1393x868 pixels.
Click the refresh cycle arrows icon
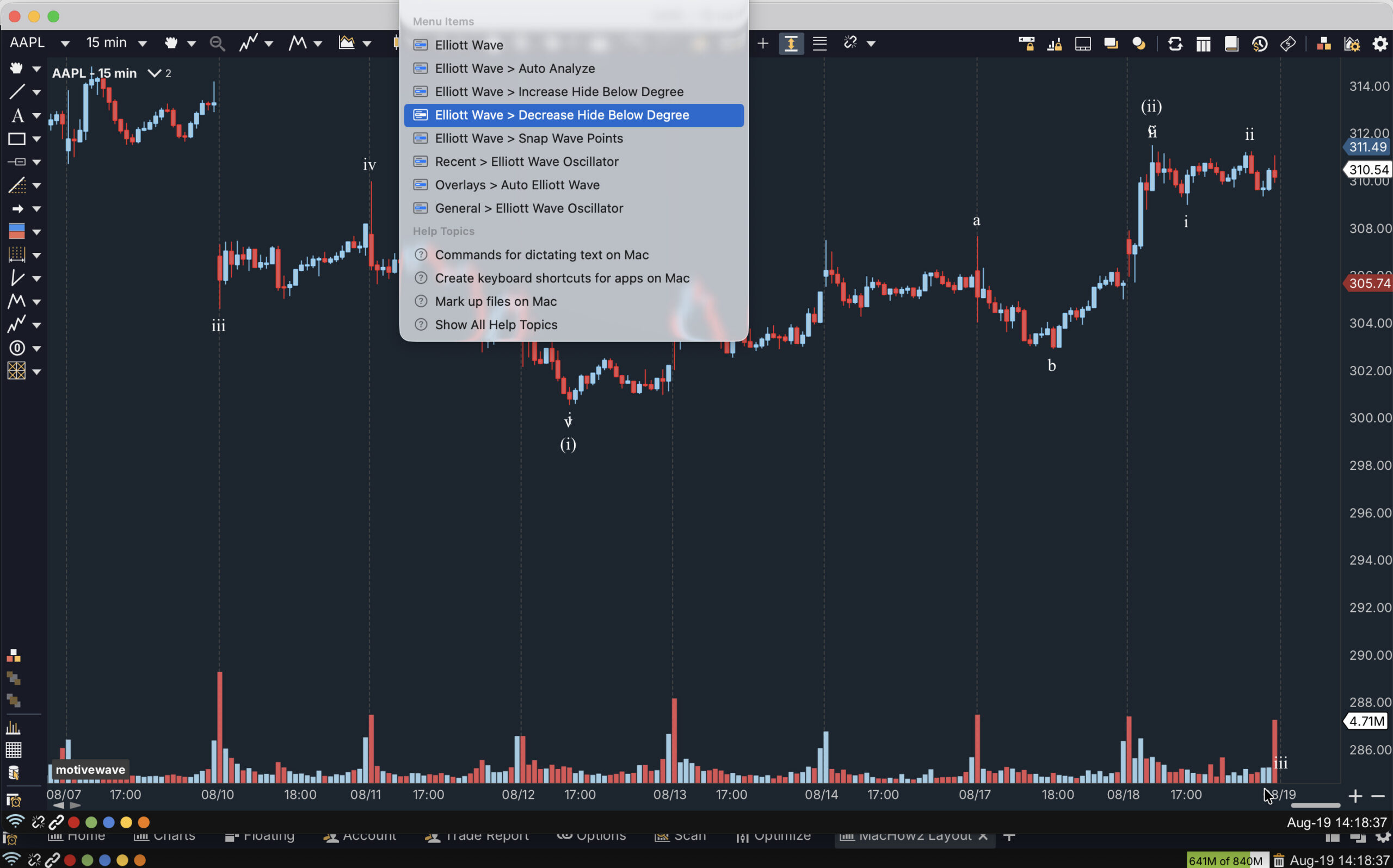pos(1175,44)
